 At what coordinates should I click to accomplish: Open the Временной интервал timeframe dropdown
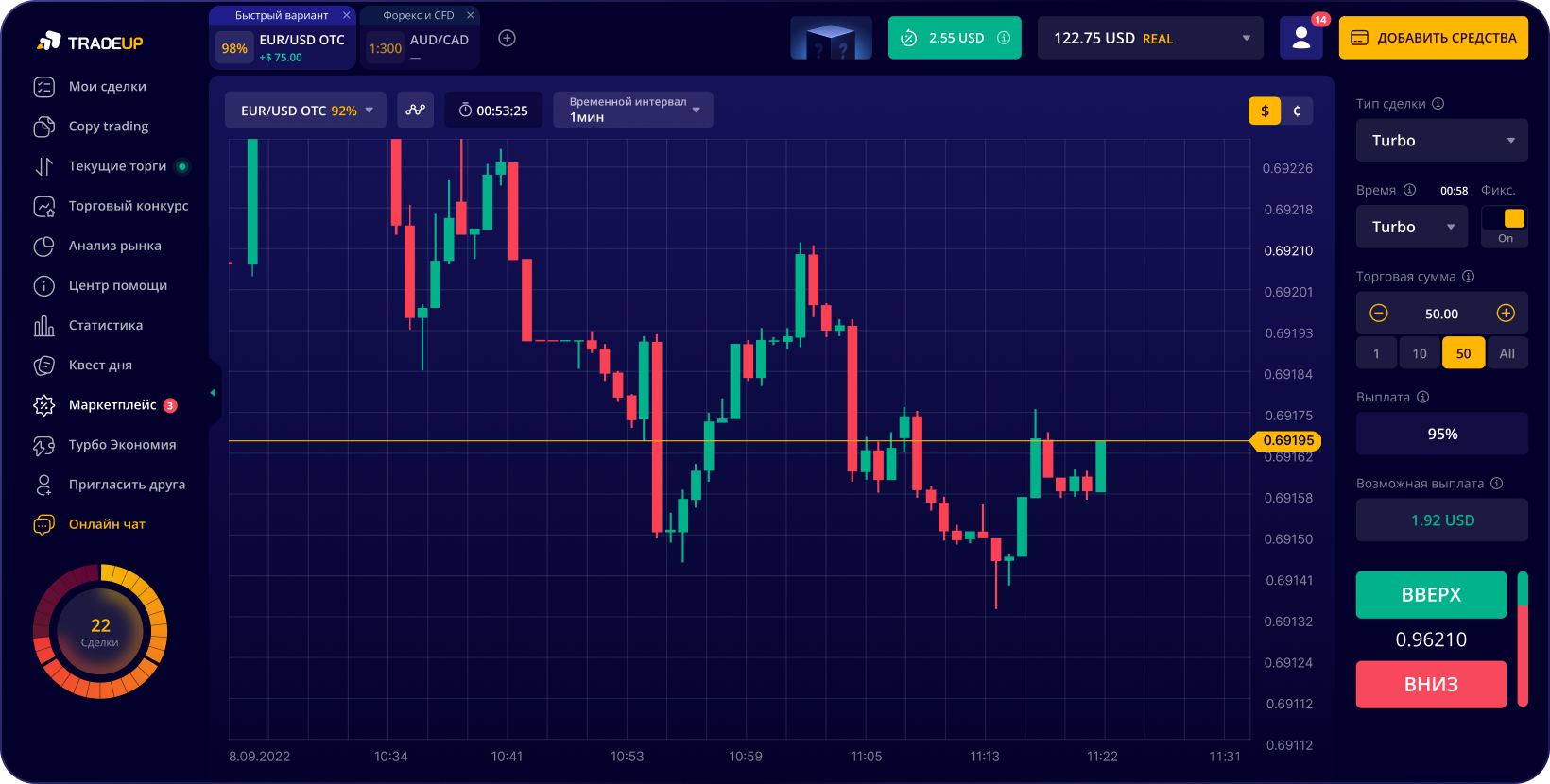coord(633,110)
